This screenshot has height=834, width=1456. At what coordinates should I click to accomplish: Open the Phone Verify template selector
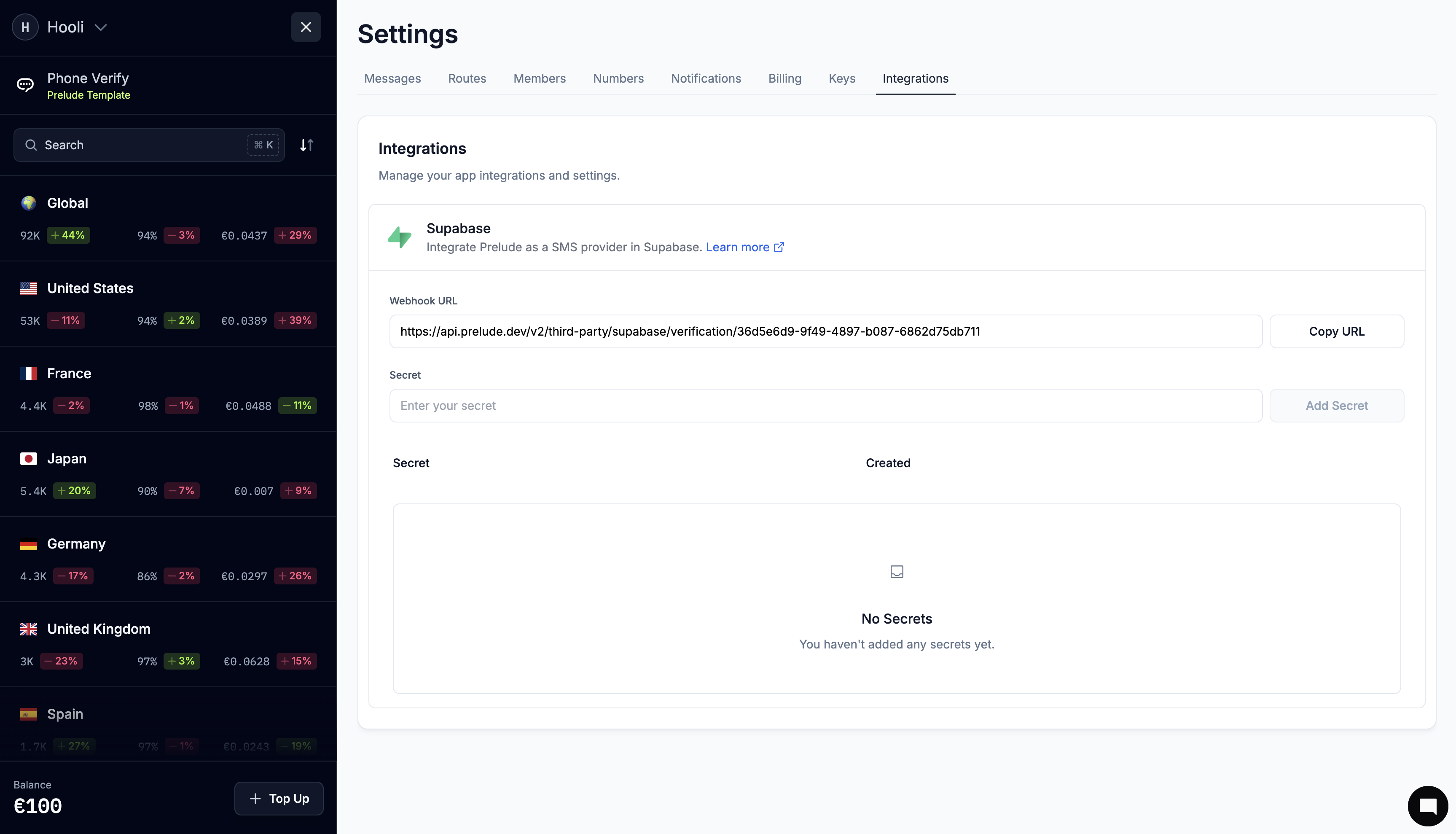tap(88, 85)
